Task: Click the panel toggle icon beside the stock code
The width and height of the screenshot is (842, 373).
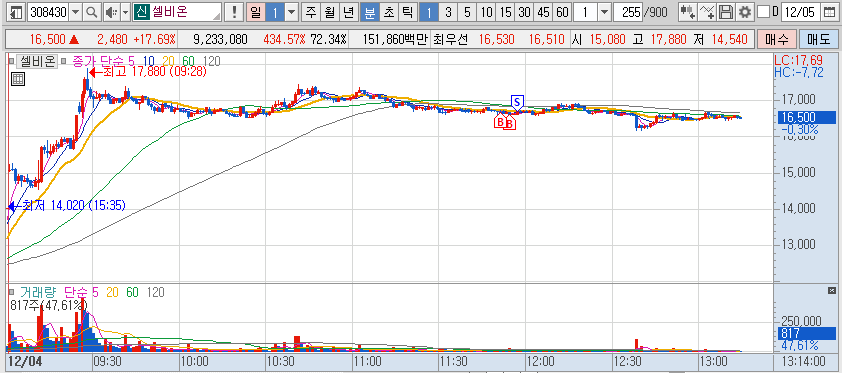Action: click(x=17, y=12)
